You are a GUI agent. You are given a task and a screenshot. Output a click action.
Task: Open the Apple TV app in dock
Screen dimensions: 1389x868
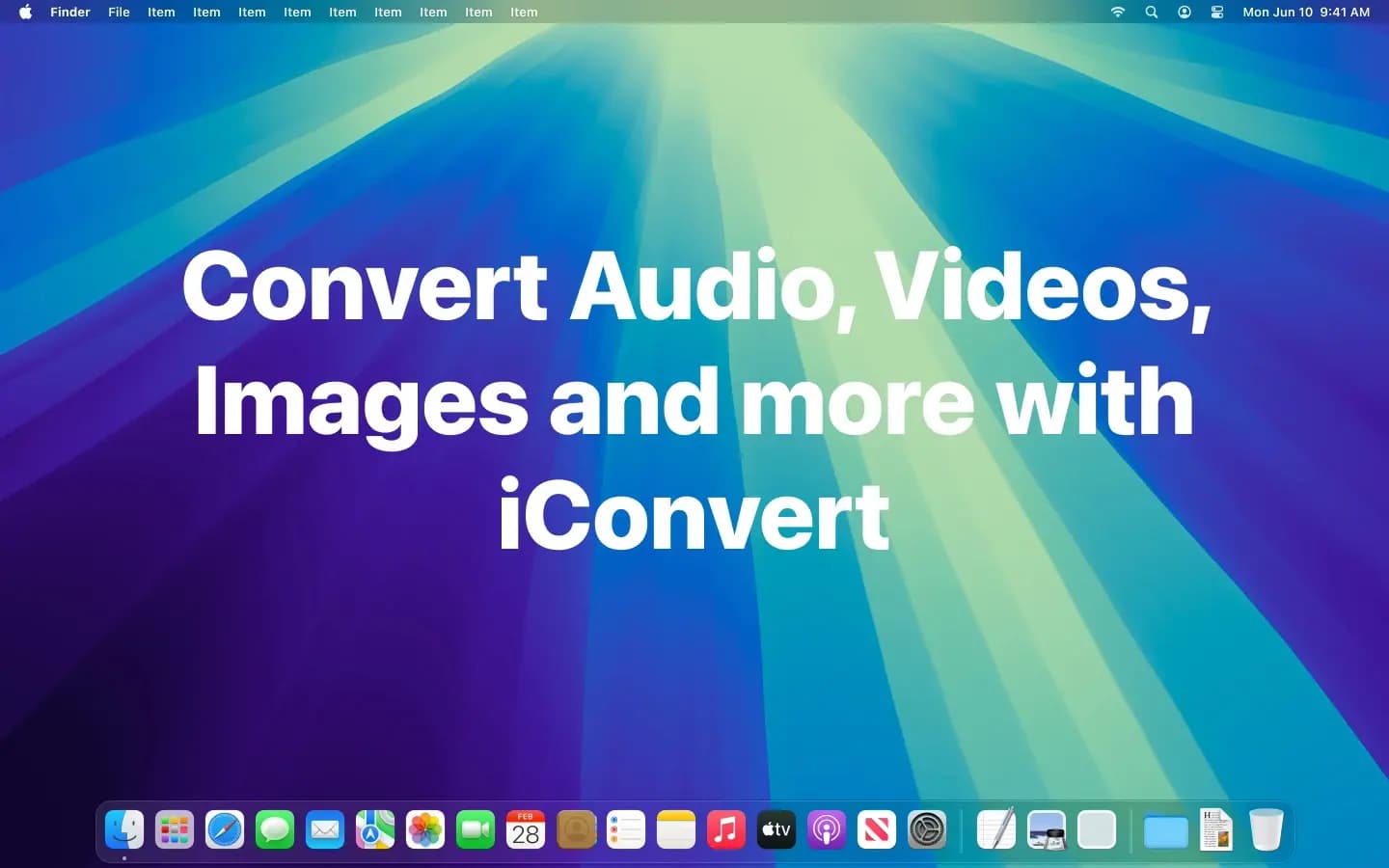point(776,829)
